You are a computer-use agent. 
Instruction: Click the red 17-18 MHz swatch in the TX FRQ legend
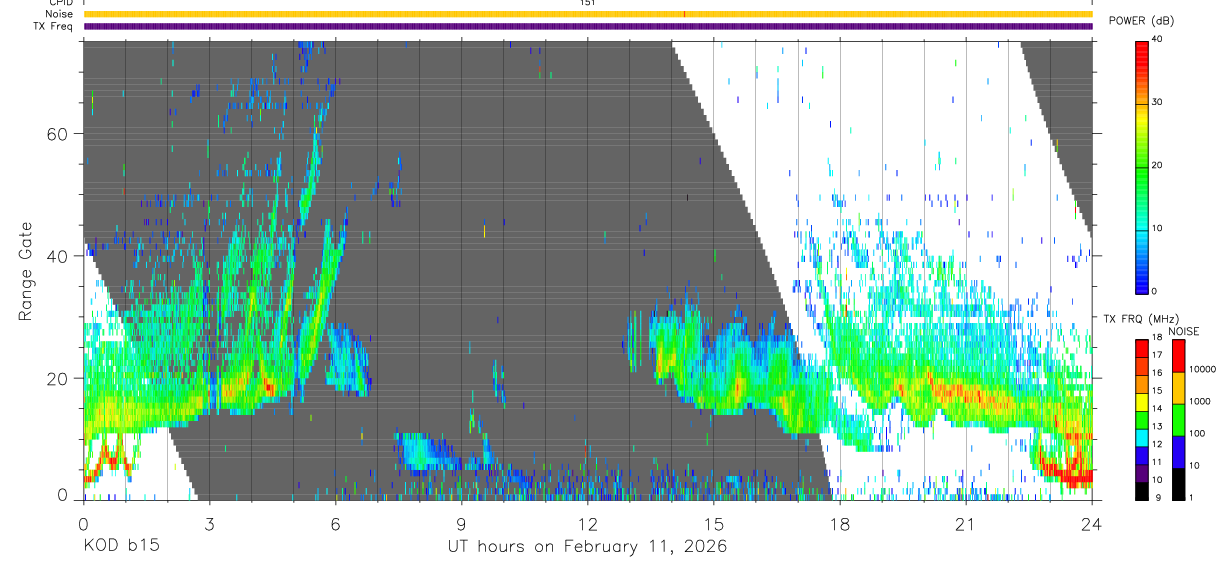coord(1141,349)
